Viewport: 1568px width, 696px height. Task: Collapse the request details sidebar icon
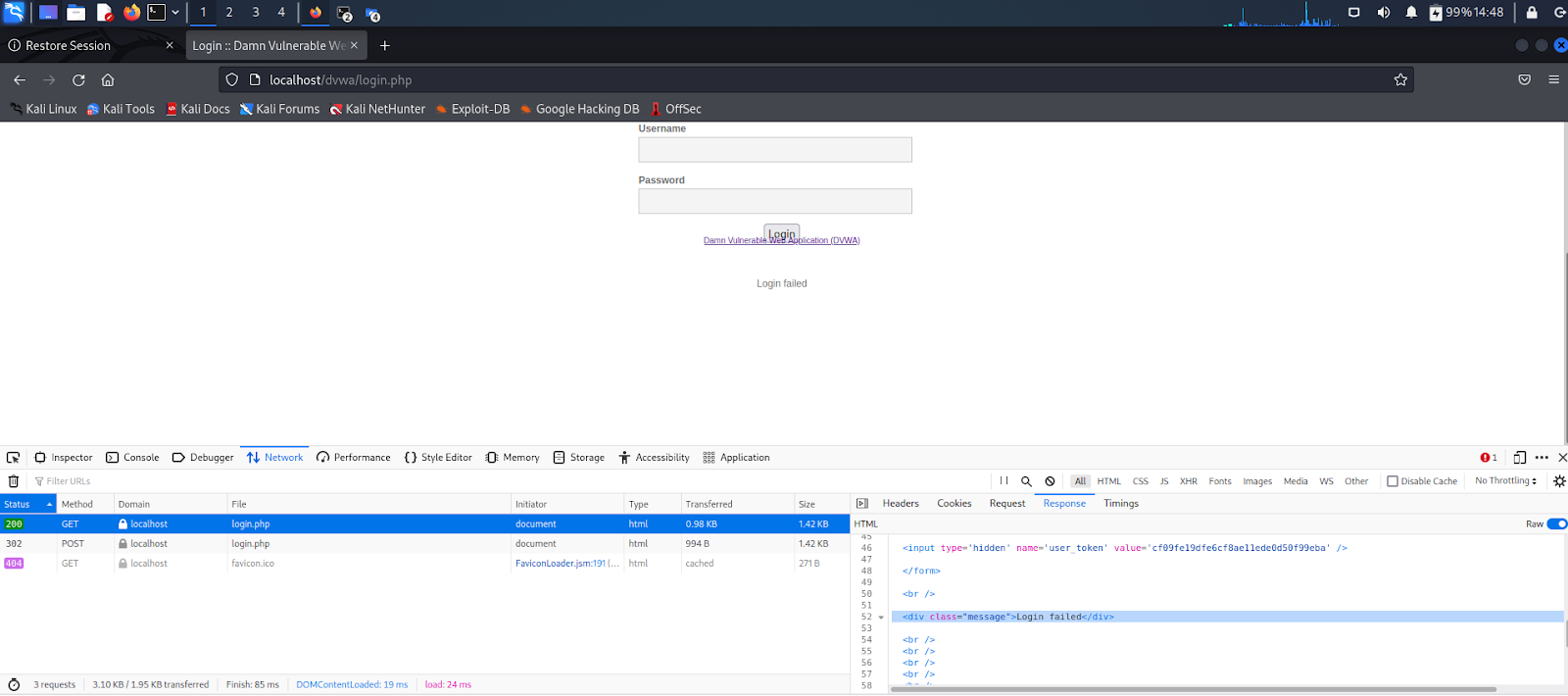(862, 504)
